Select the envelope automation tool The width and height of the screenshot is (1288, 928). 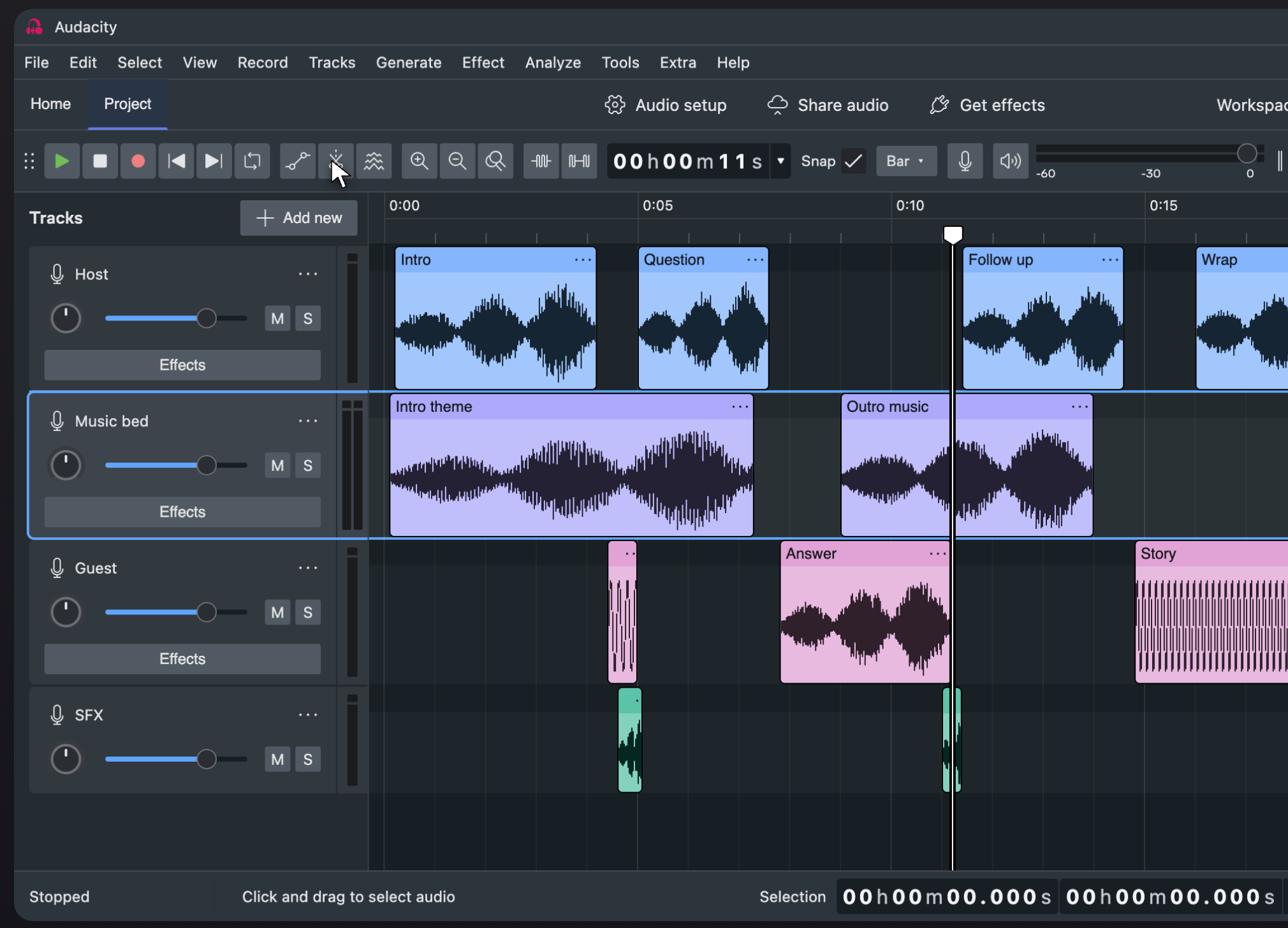pos(298,161)
